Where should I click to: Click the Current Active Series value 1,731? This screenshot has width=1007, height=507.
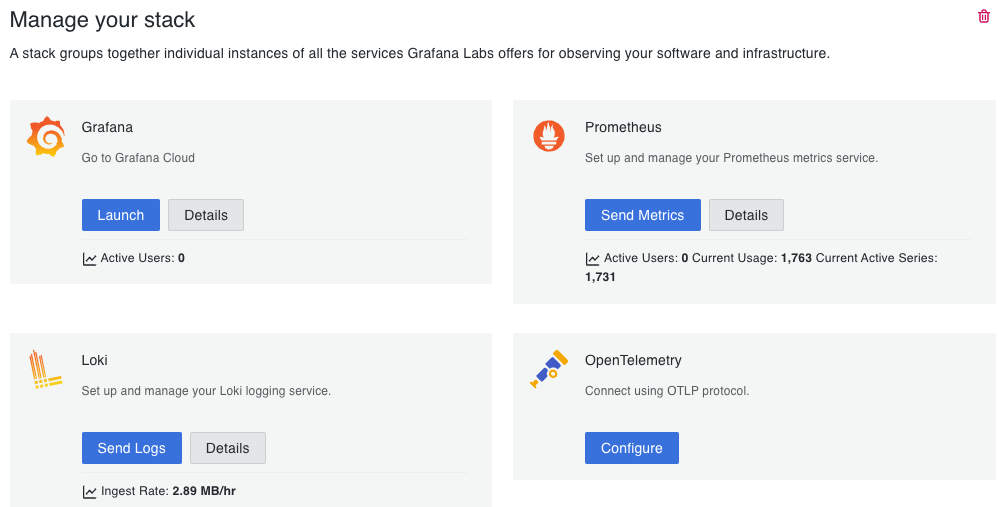tap(600, 276)
